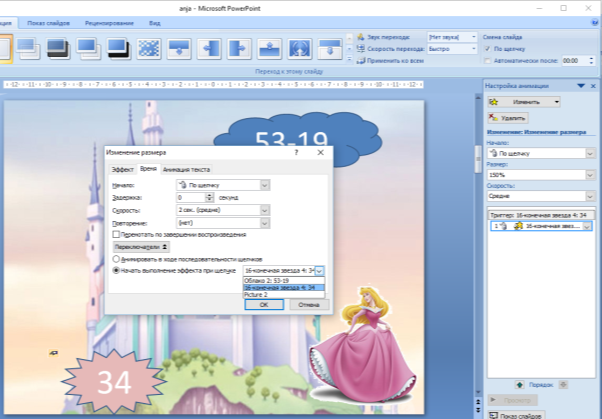Switch to the Эффект tab
Image resolution: width=602 pixels, height=419 pixels.
122,169
